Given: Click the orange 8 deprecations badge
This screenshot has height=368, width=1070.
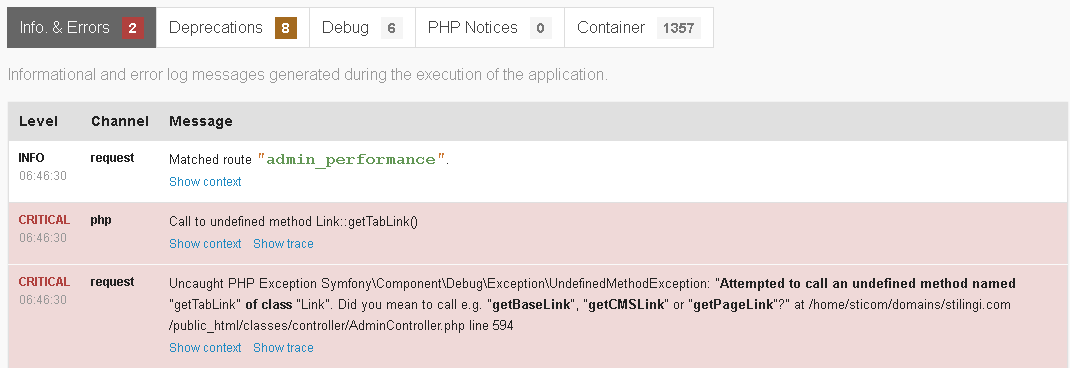Looking at the screenshot, I should [x=286, y=28].
